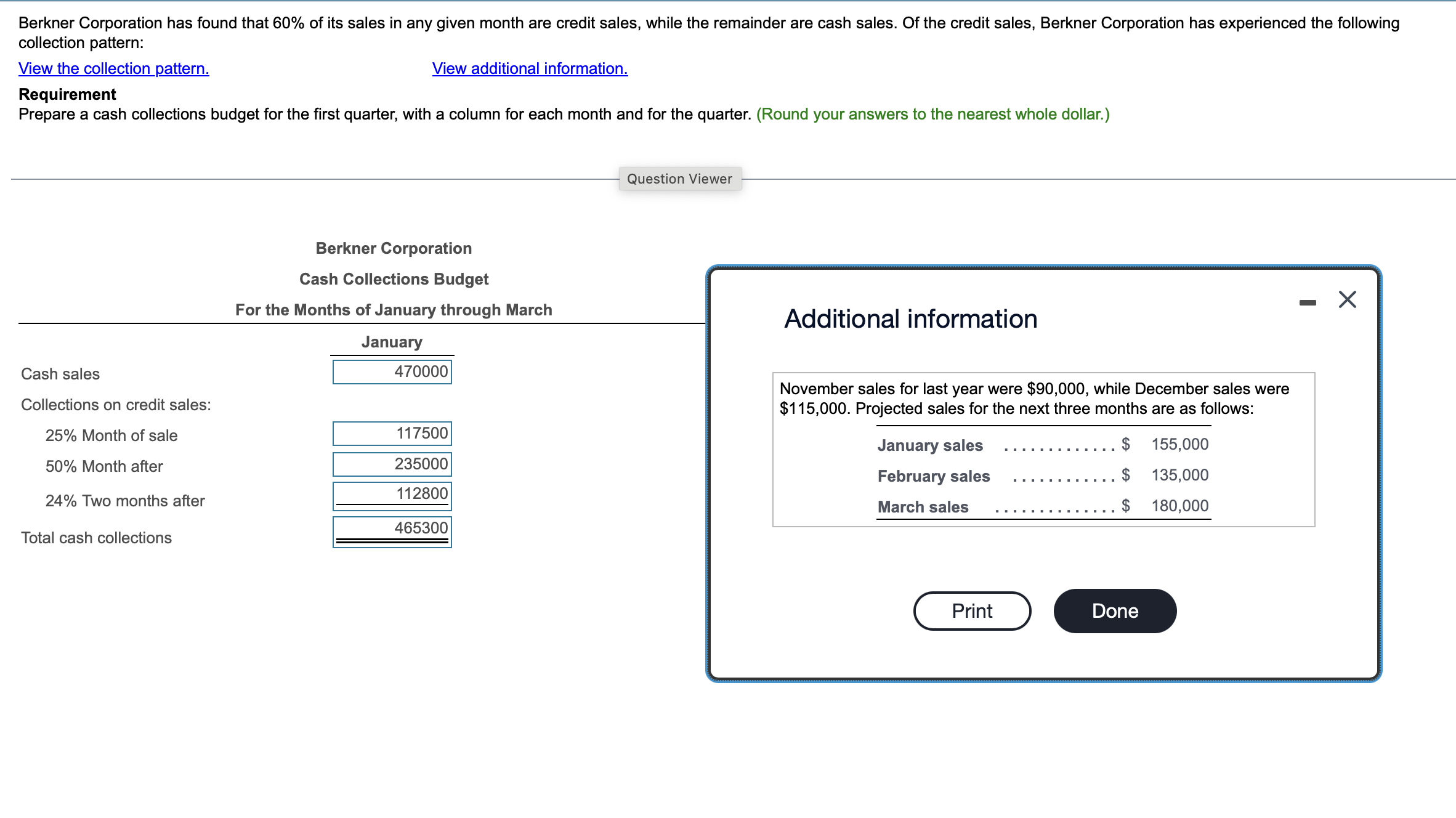Click the Done button
Image resolution: width=1456 pixels, height=818 pixels.
pos(1115,611)
